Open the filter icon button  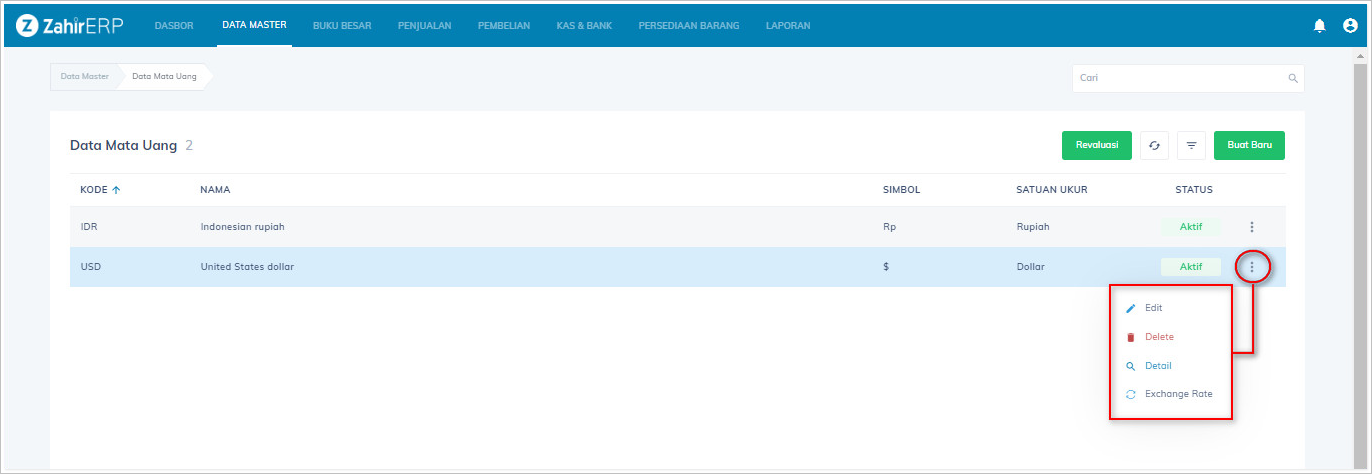(x=1191, y=146)
